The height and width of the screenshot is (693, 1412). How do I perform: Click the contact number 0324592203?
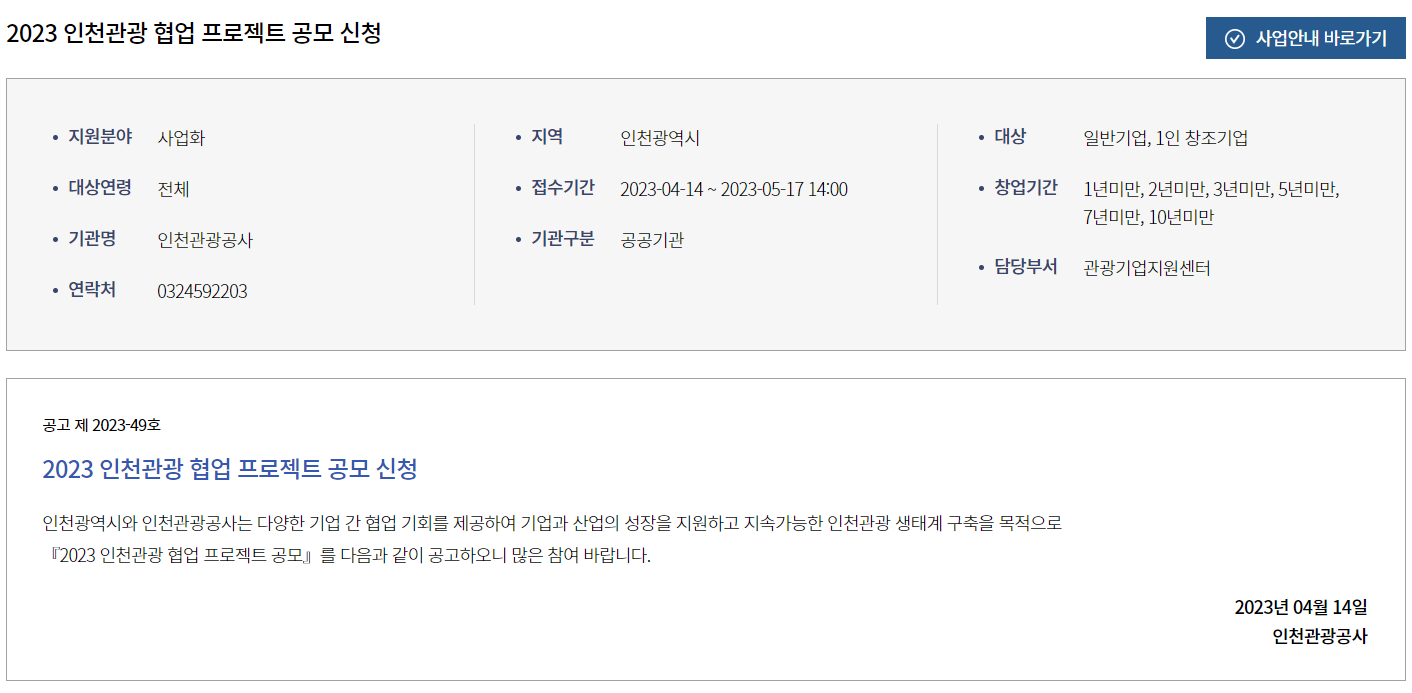tap(202, 291)
